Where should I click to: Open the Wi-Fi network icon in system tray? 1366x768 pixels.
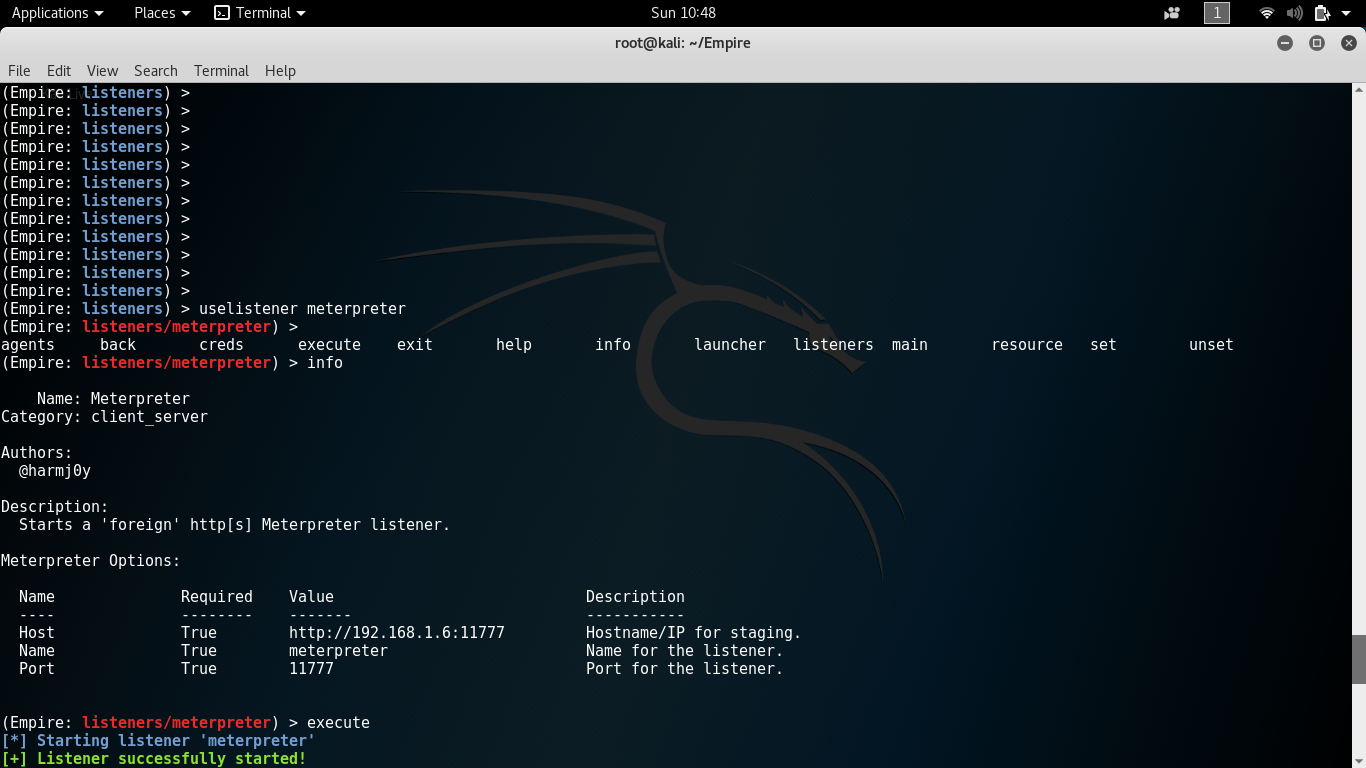pos(1266,13)
